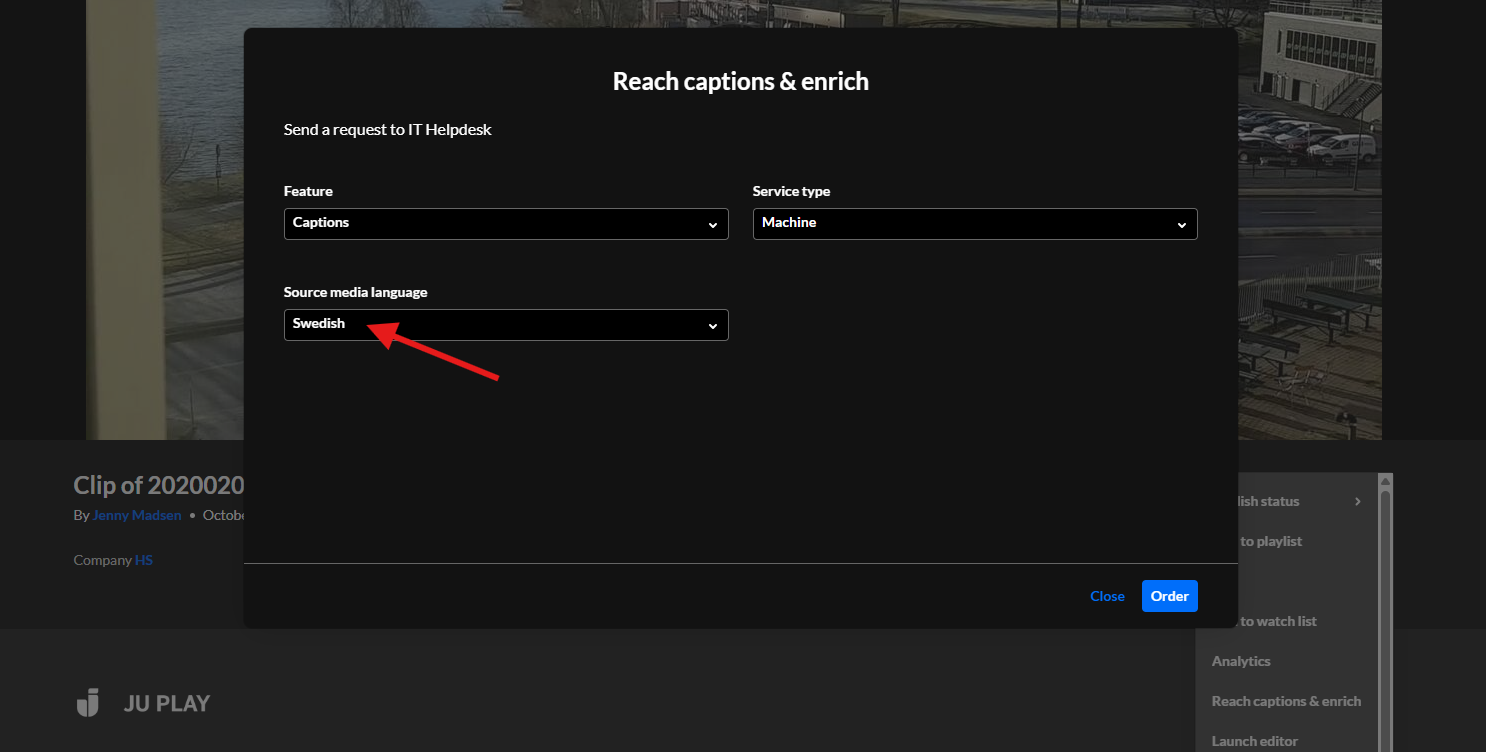The width and height of the screenshot is (1486, 752).
Task: Click the JU logo icon in footer
Action: click(88, 703)
